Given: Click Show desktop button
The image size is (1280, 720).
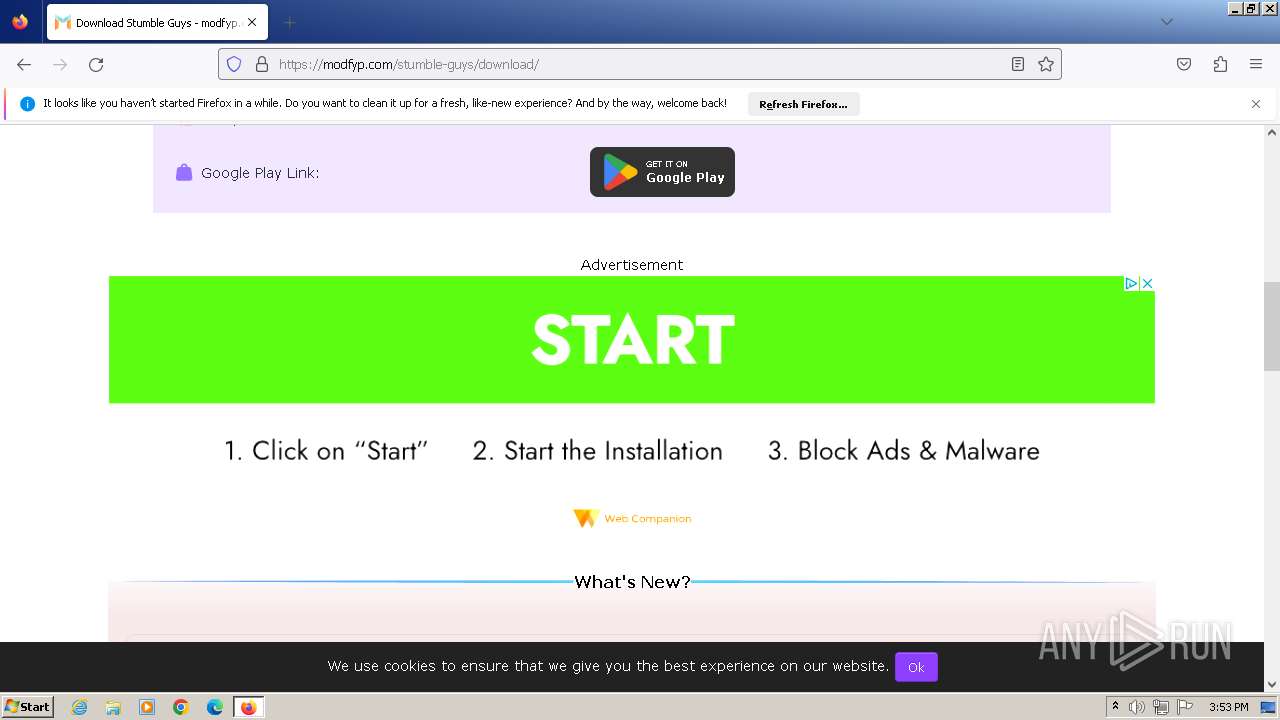Looking at the screenshot, I should [1269, 707].
